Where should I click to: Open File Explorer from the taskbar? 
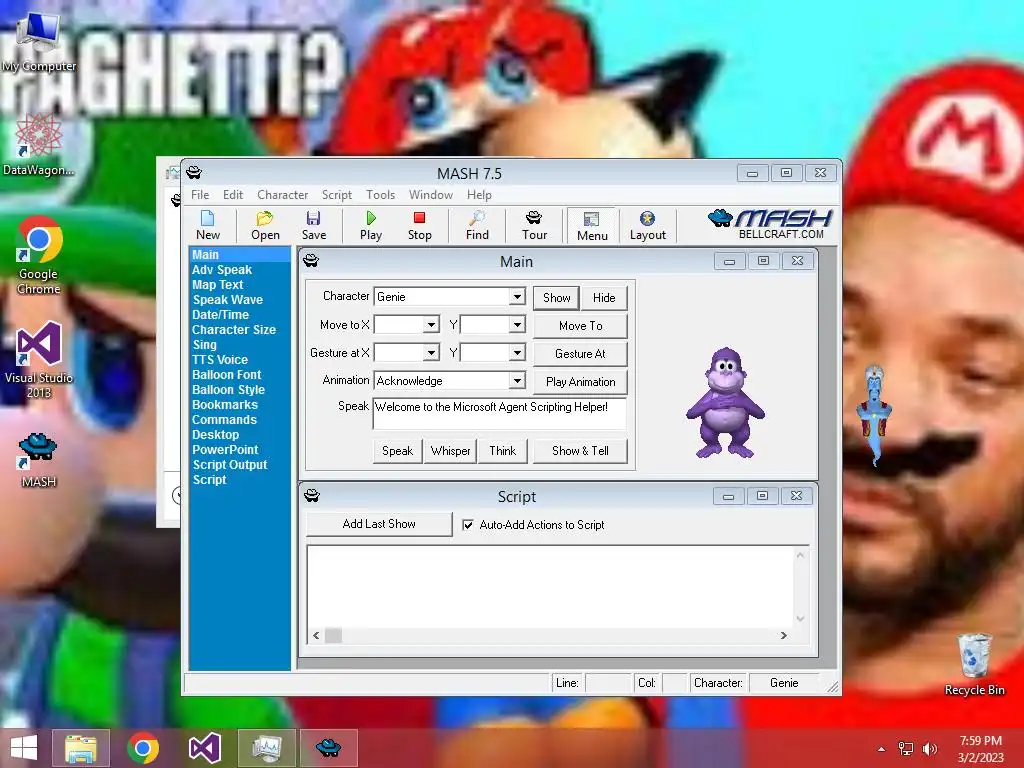pos(80,748)
